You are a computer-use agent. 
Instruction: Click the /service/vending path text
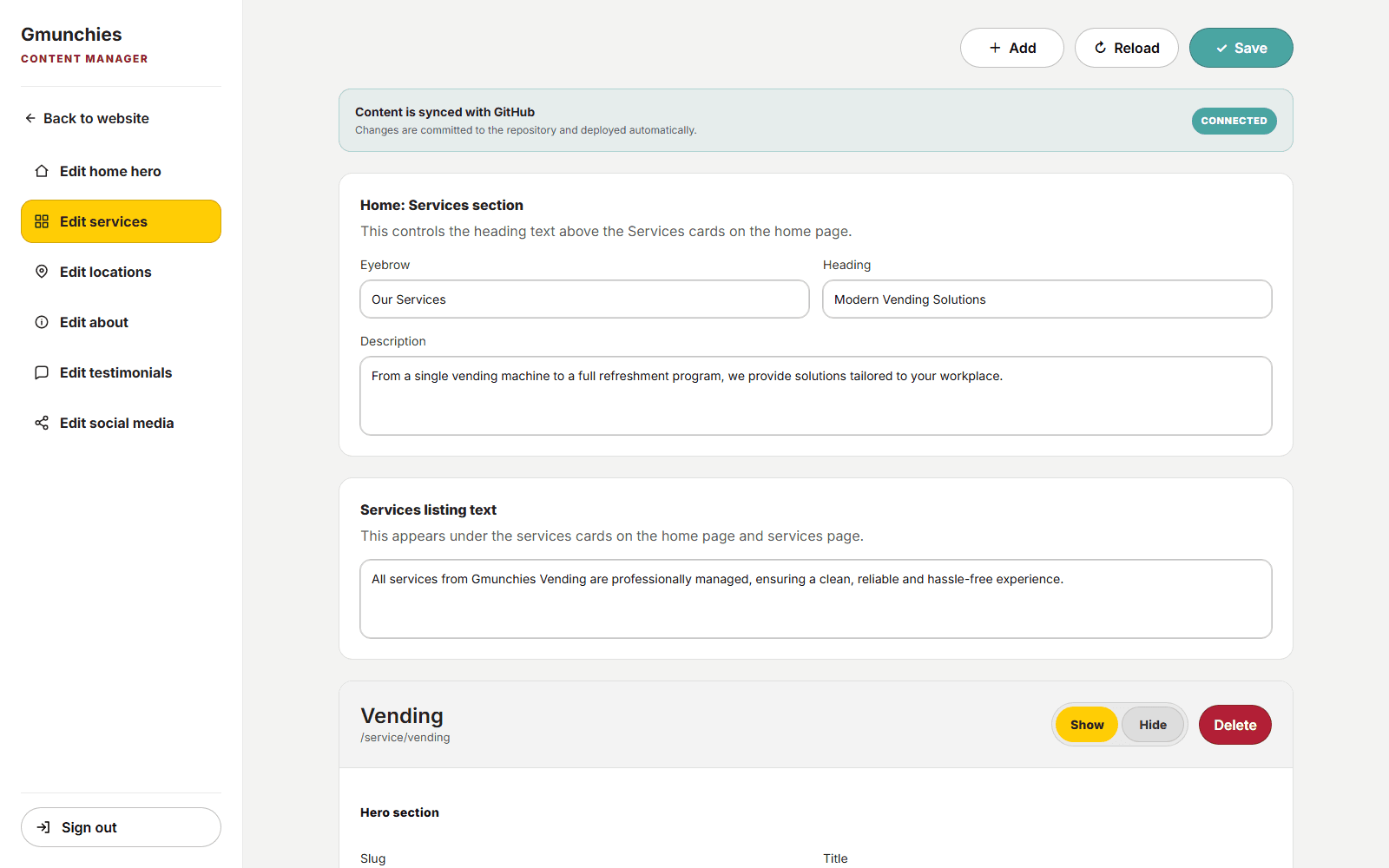[405, 738]
